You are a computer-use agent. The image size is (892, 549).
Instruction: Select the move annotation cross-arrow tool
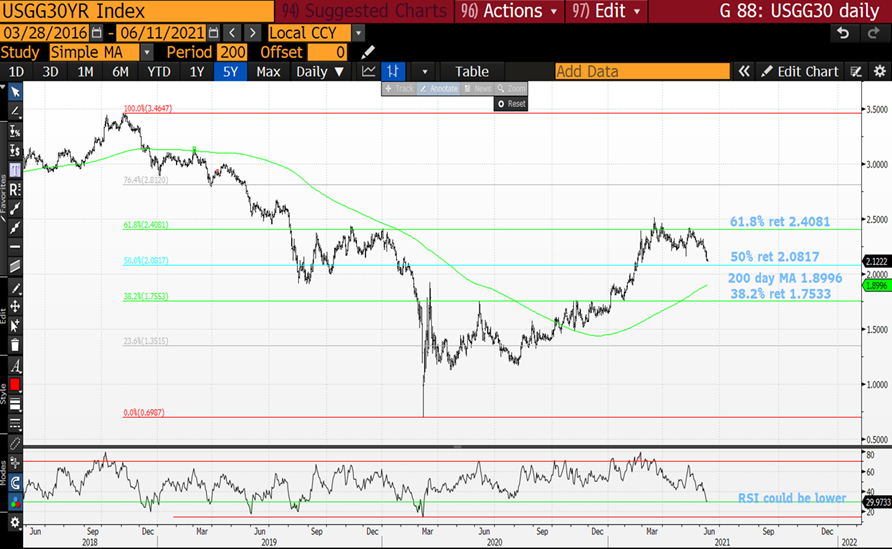[x=15, y=307]
